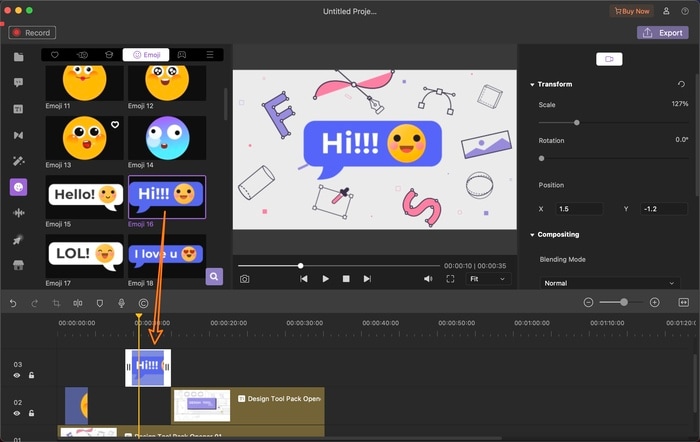Toggle the lock on track 02
The width and height of the screenshot is (700, 442).
[31, 413]
